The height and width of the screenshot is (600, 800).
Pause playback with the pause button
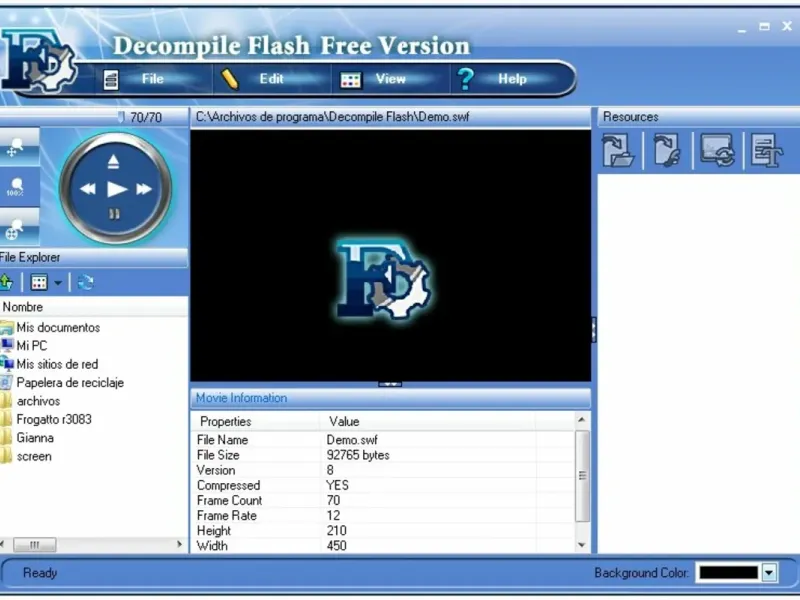tap(114, 214)
